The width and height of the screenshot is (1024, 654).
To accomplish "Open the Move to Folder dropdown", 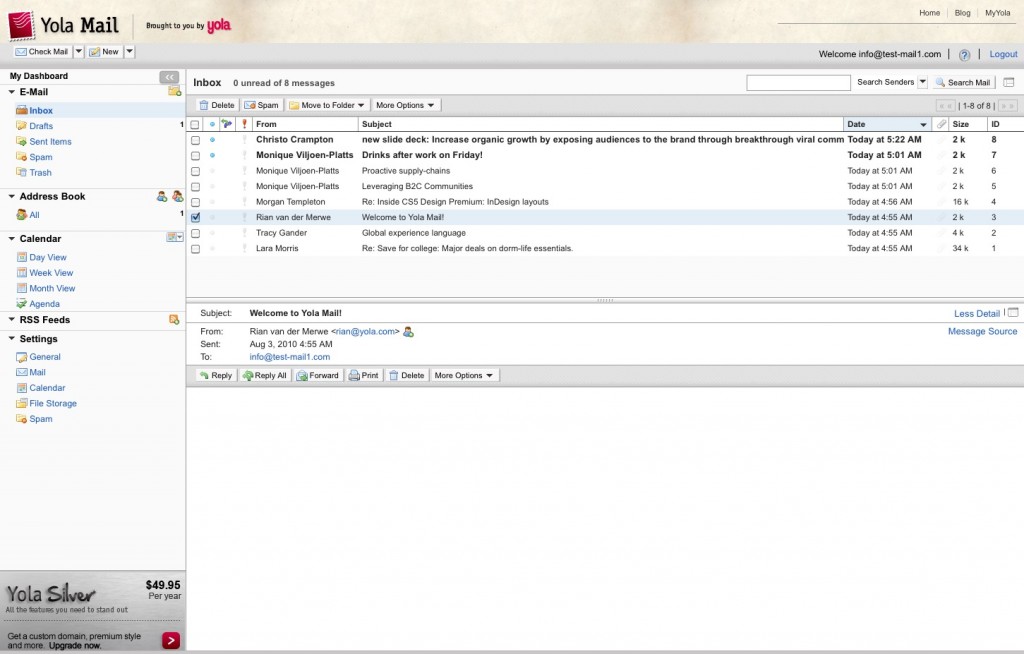I will click(327, 105).
